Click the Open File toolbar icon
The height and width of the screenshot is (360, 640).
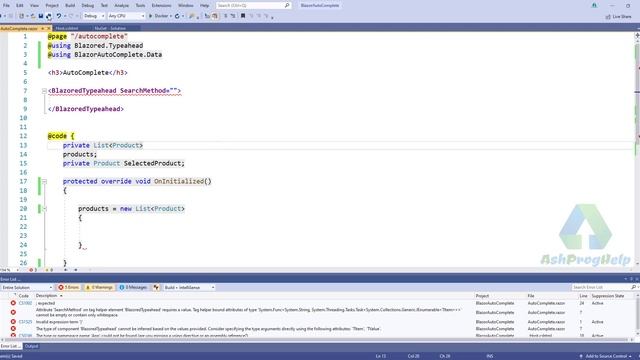[x=33, y=16]
